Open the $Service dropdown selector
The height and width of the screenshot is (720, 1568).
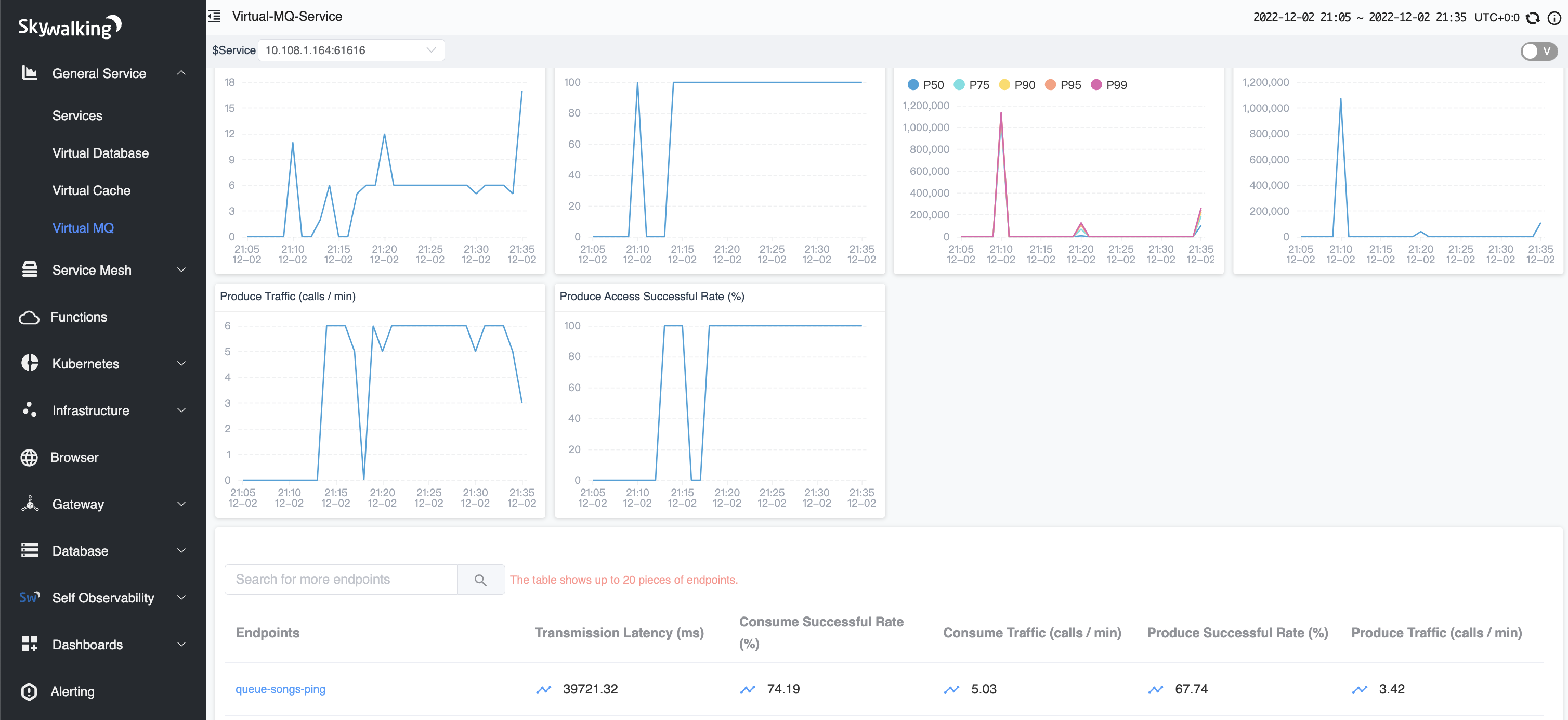(x=350, y=50)
